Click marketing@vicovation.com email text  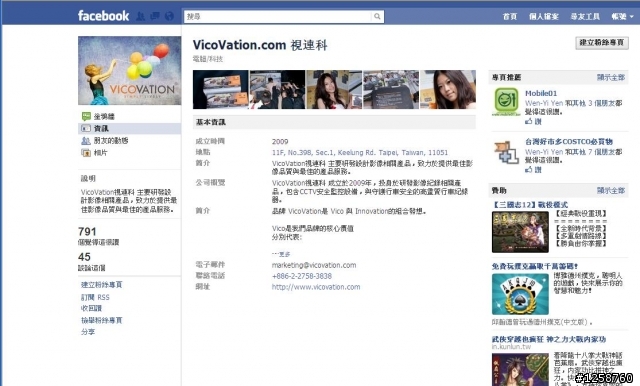[x=314, y=265]
